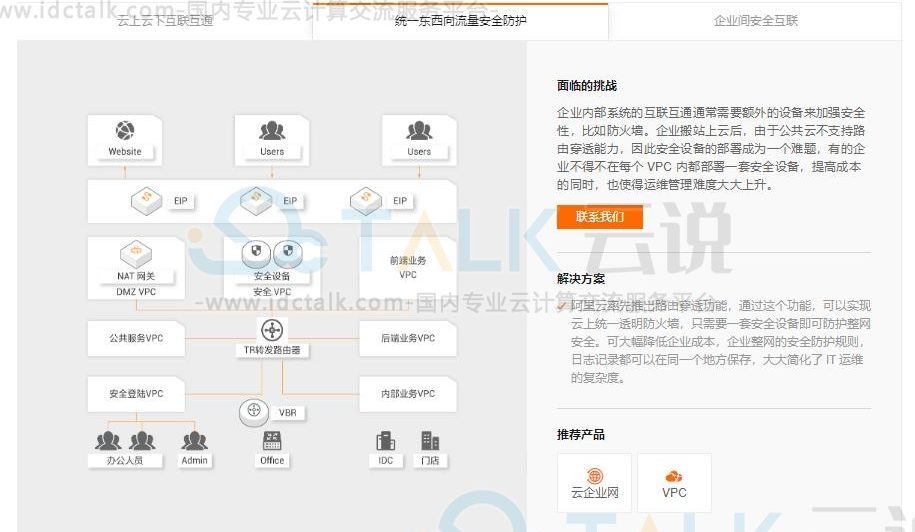The image size is (915, 532).
Task: Click the 推荐产品 heading
Action: pos(581,435)
